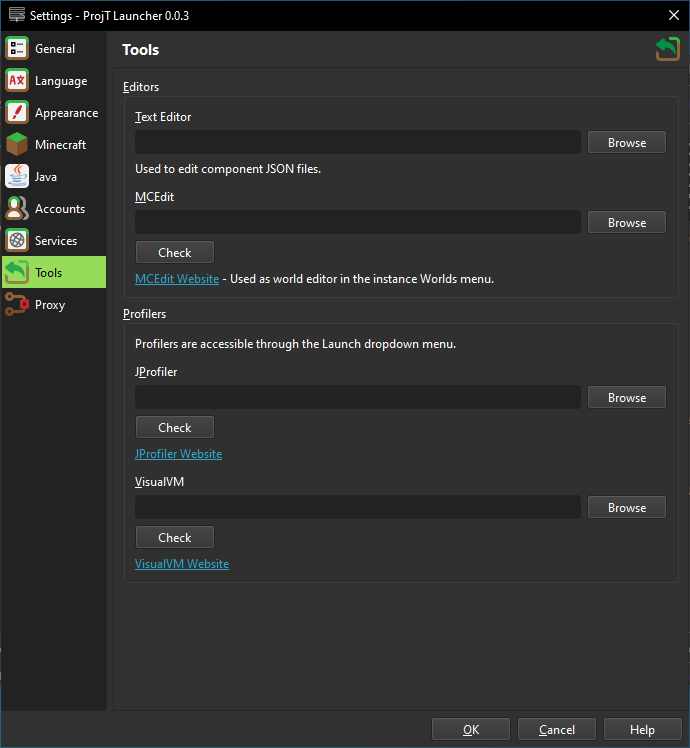690x748 pixels.
Task: Switch to the Language page
Action: point(54,81)
